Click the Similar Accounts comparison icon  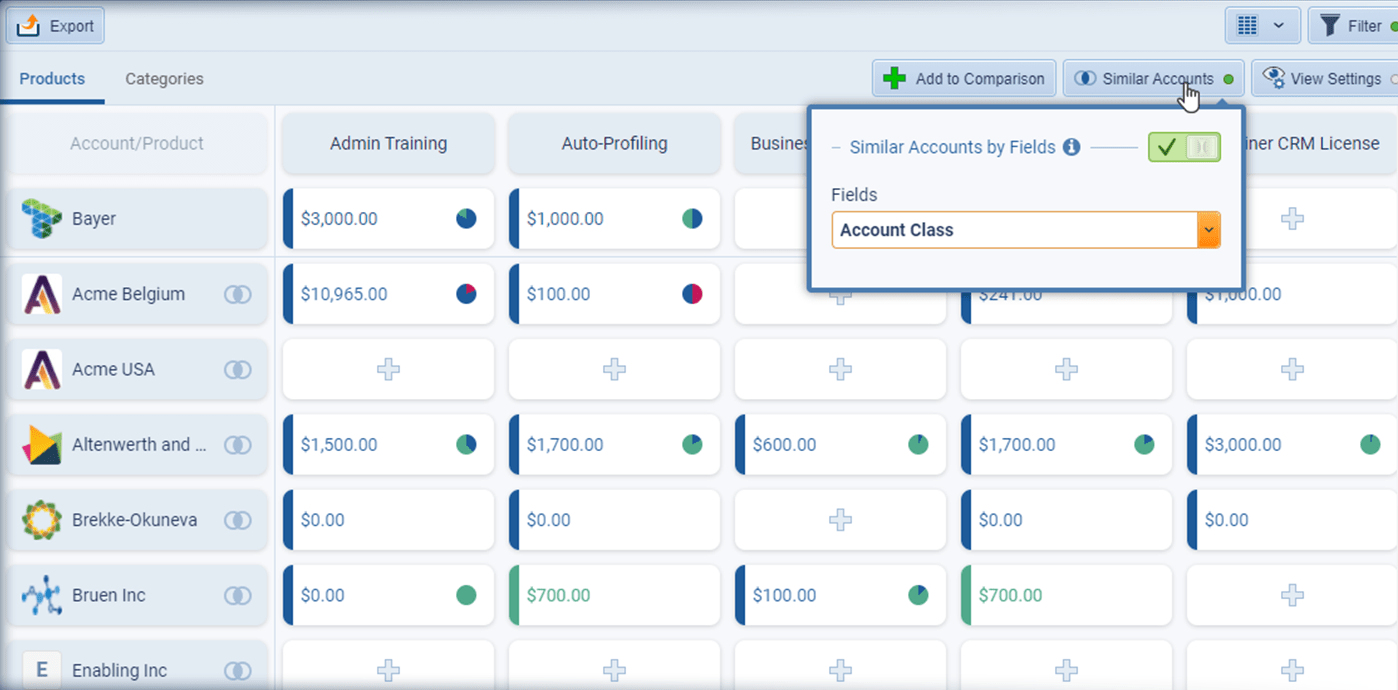coord(1085,78)
